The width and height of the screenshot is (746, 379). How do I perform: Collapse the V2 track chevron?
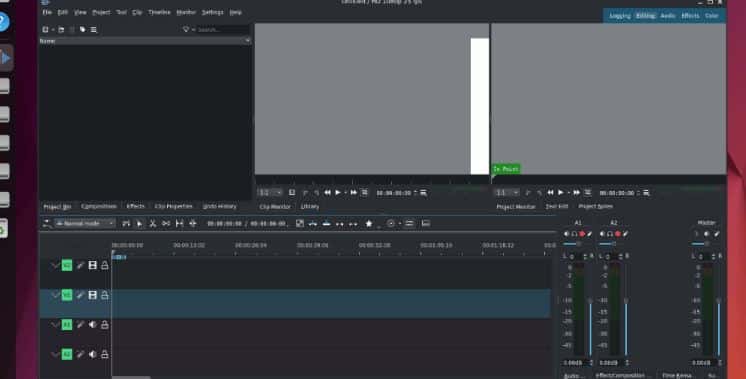point(55,265)
